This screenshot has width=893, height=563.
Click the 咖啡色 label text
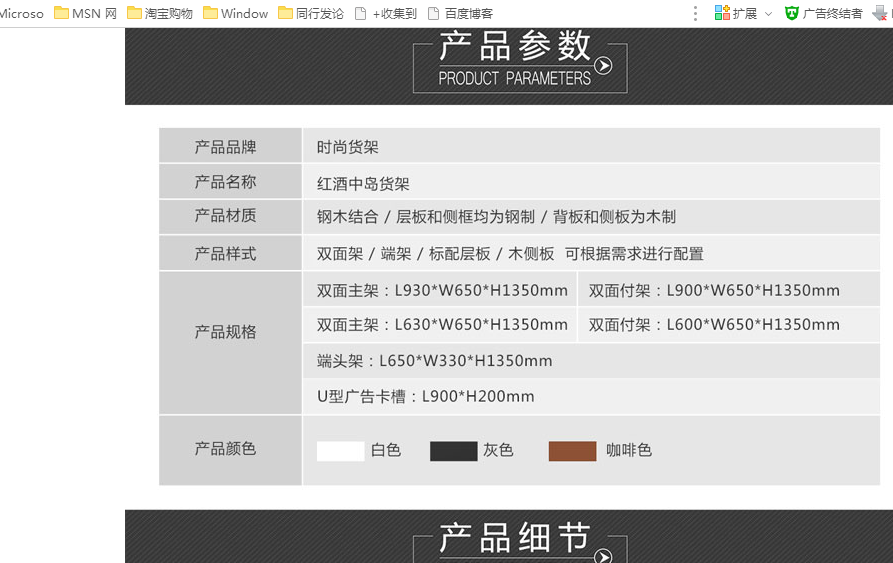[629, 450]
